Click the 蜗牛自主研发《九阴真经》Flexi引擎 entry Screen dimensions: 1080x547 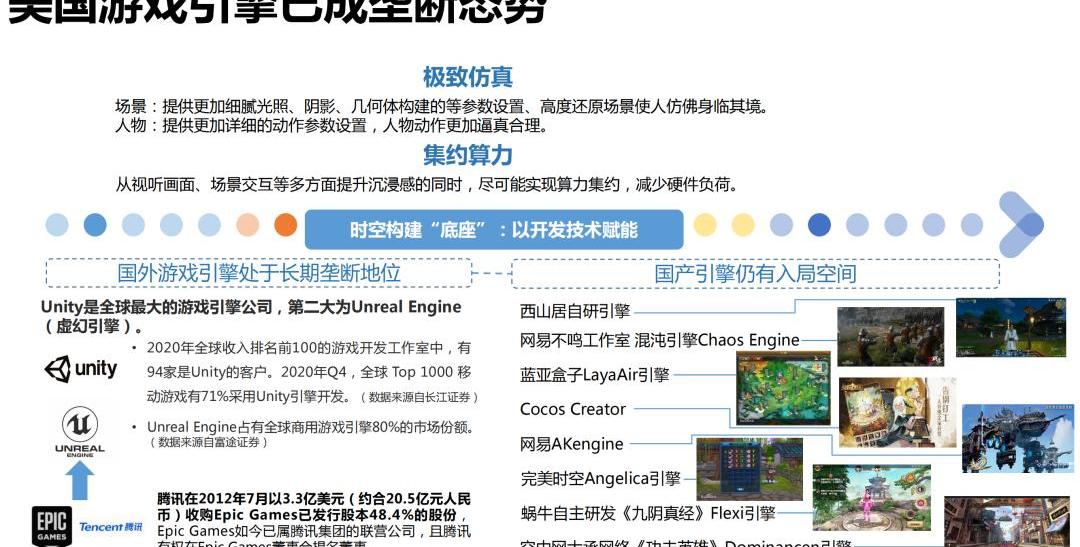(x=647, y=513)
